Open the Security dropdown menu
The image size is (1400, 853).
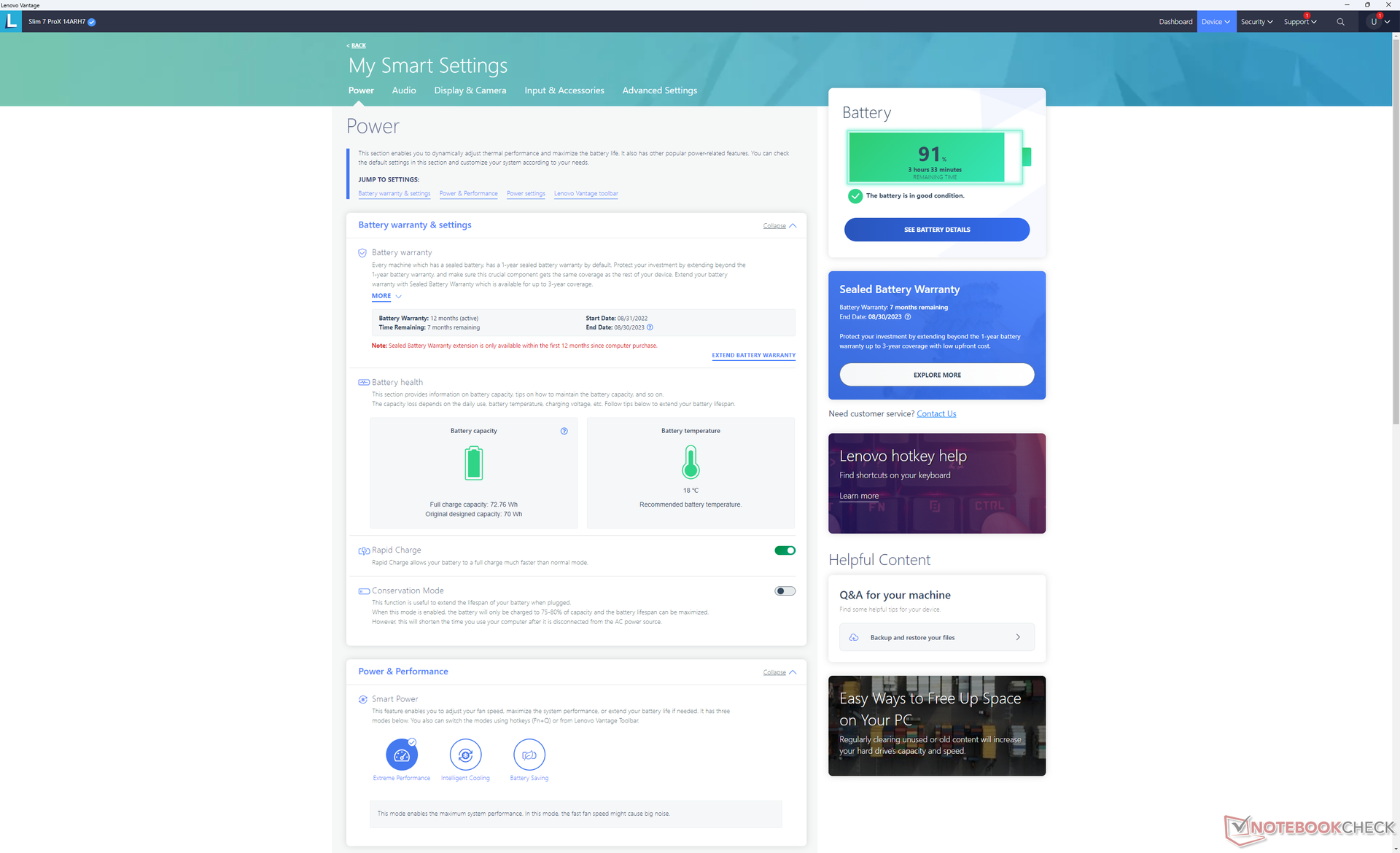point(1256,22)
